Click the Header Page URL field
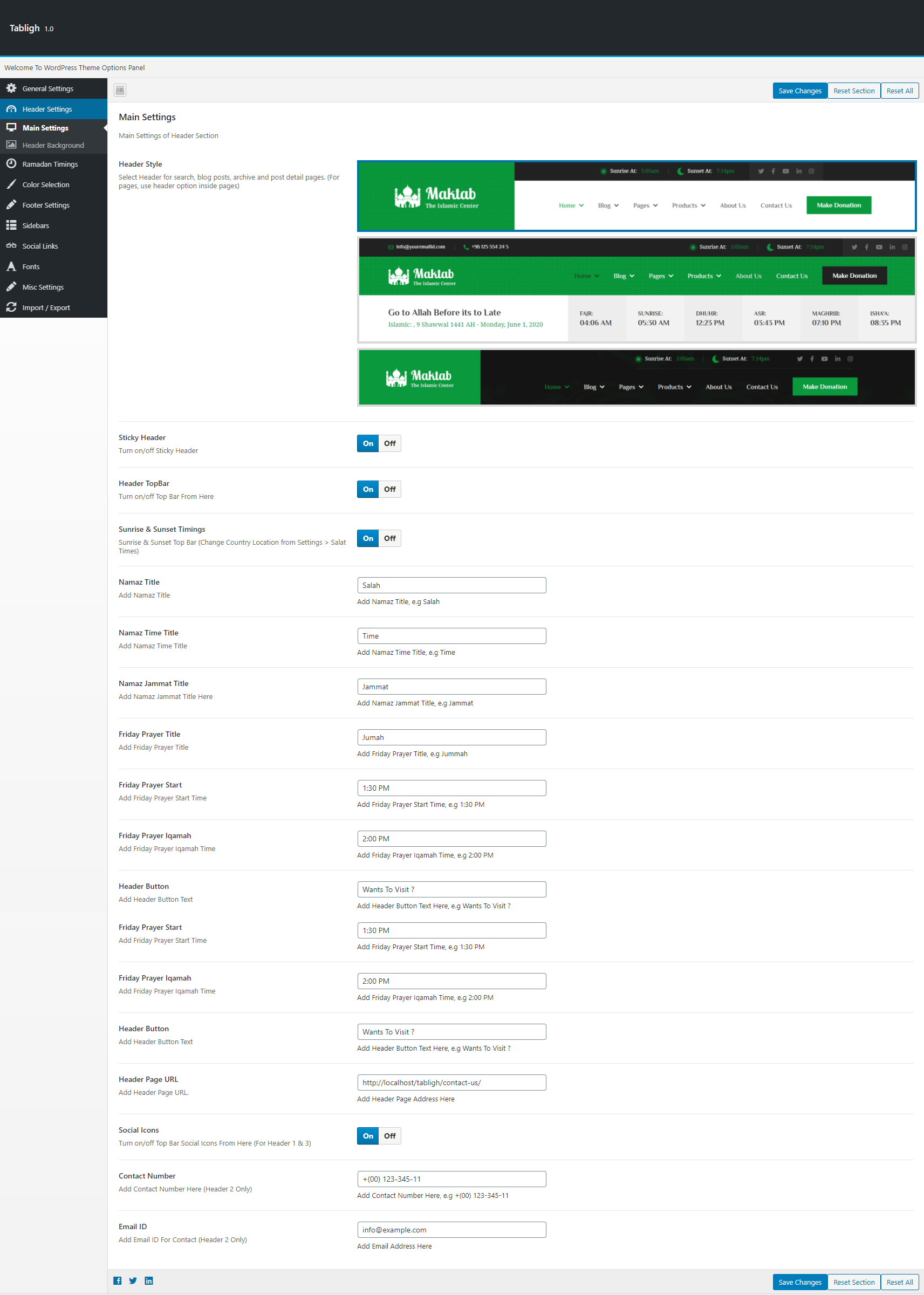The height and width of the screenshot is (1295, 924). (x=451, y=1082)
